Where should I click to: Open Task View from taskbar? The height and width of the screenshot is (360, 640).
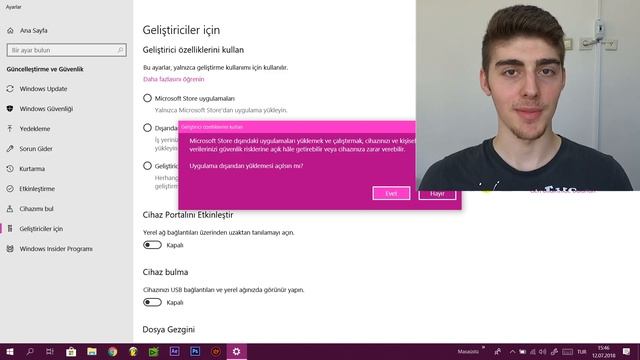[50, 351]
